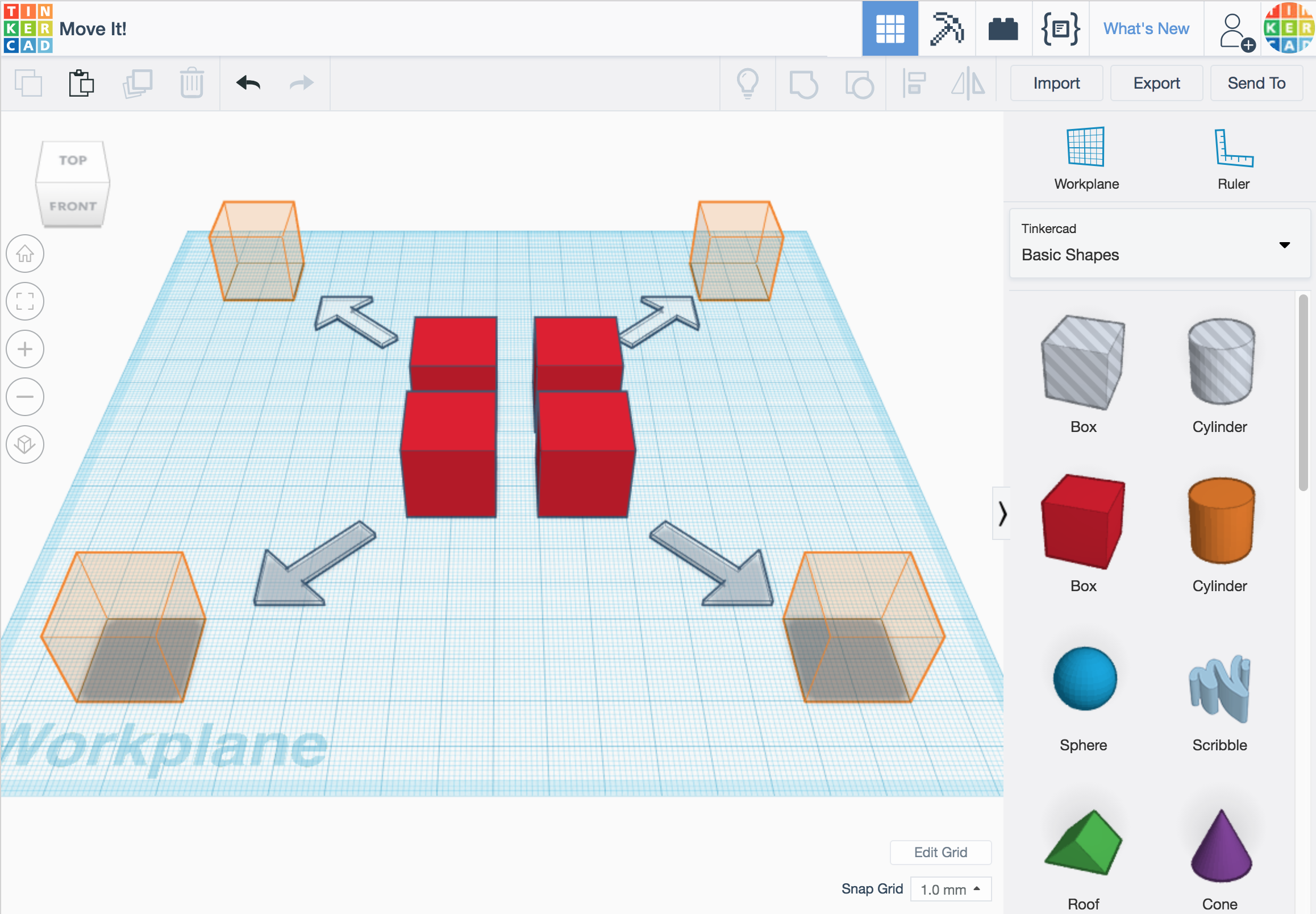Click the Export button

click(x=1156, y=83)
